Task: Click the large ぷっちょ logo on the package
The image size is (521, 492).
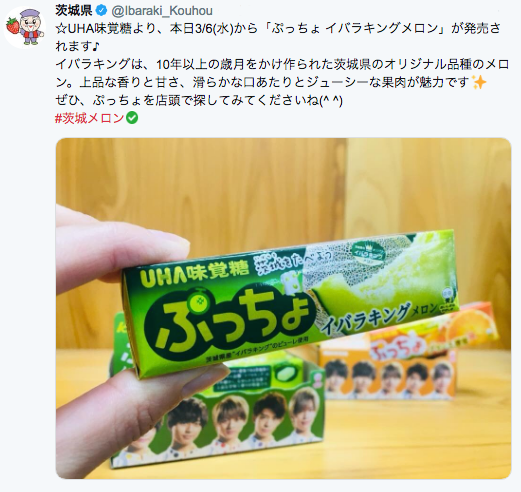Action: pos(230,319)
